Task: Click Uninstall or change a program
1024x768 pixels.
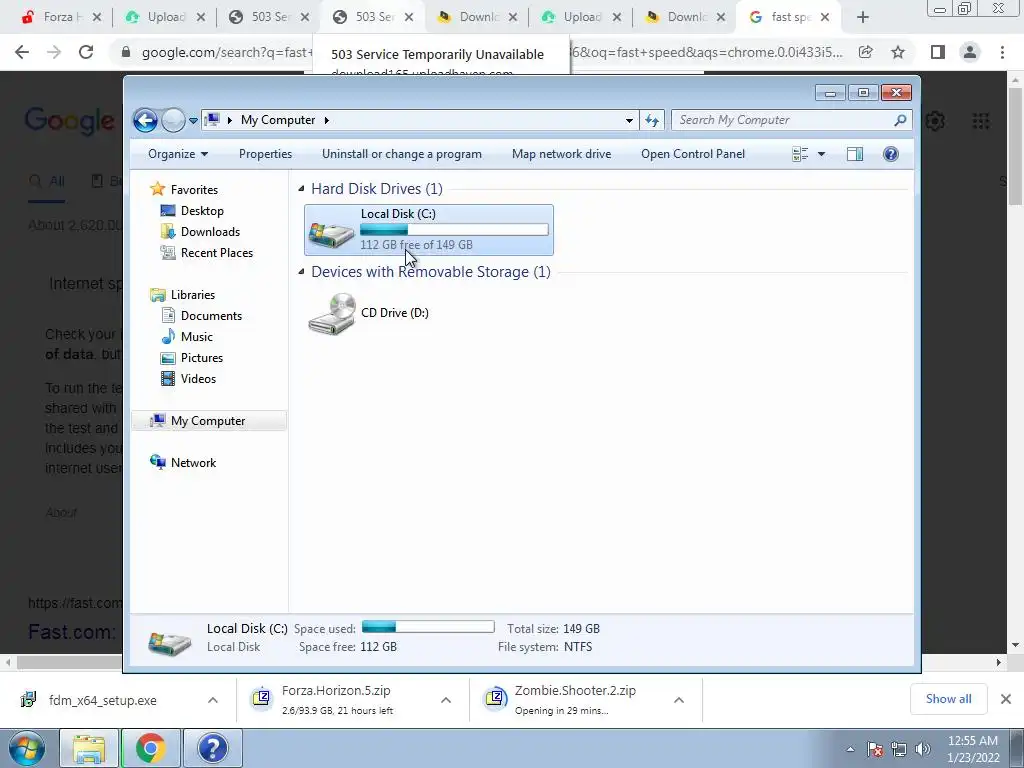Action: pos(402,154)
